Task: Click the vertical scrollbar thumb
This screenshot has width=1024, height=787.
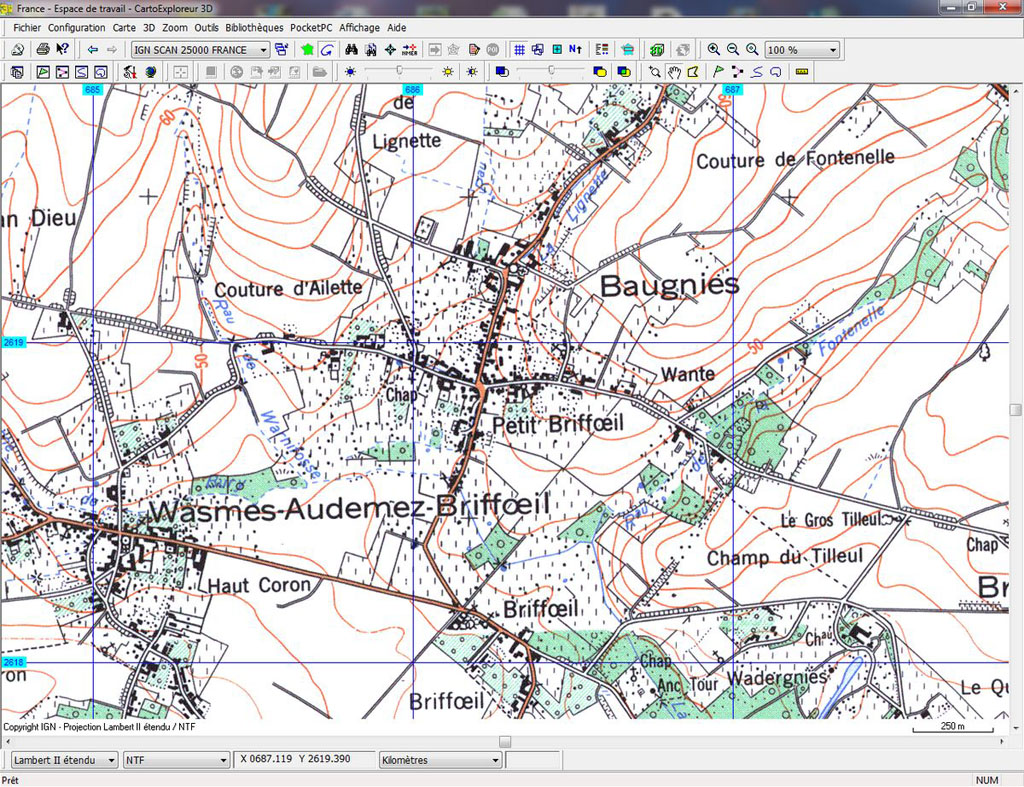Action: click(1015, 410)
